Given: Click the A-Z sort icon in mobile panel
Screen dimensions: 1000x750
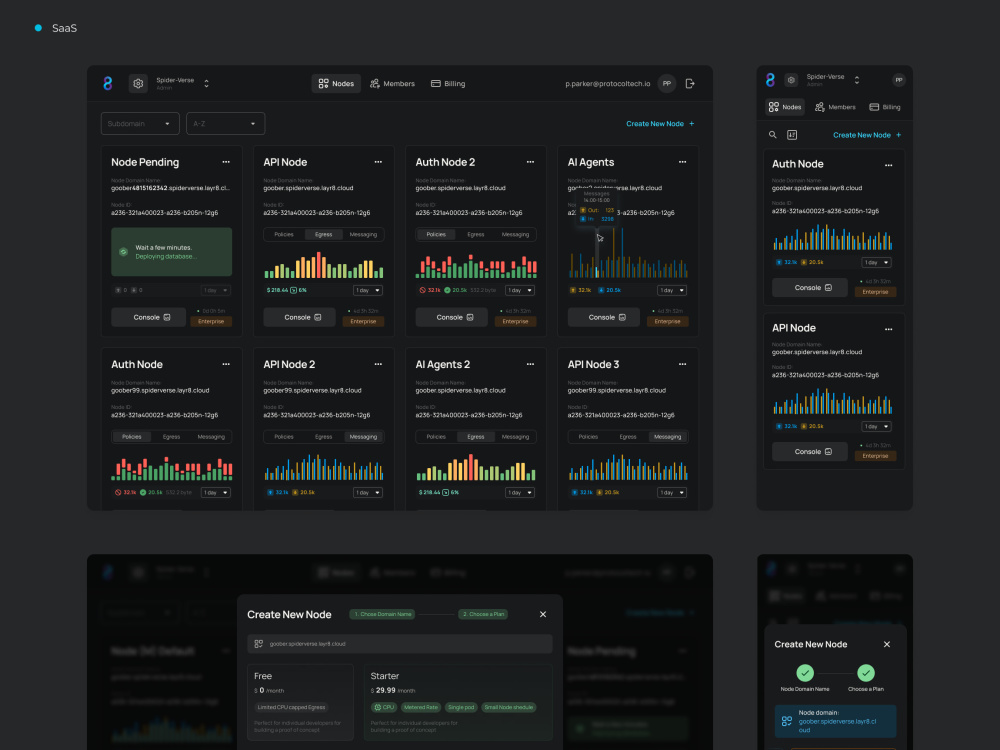Looking at the screenshot, I should [792, 135].
